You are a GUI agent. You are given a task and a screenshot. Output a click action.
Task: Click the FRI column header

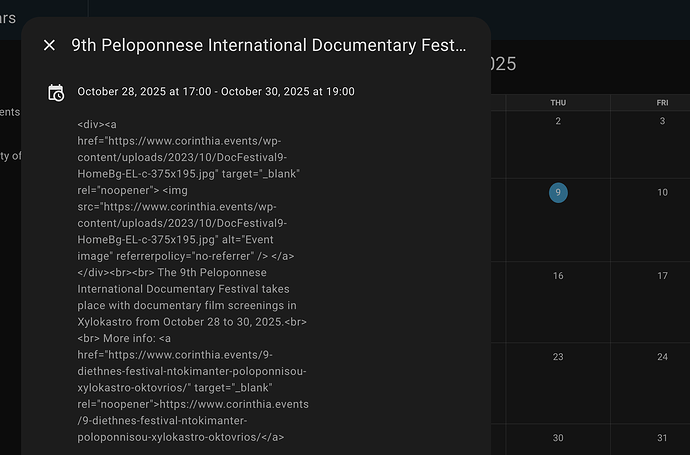[x=662, y=103]
